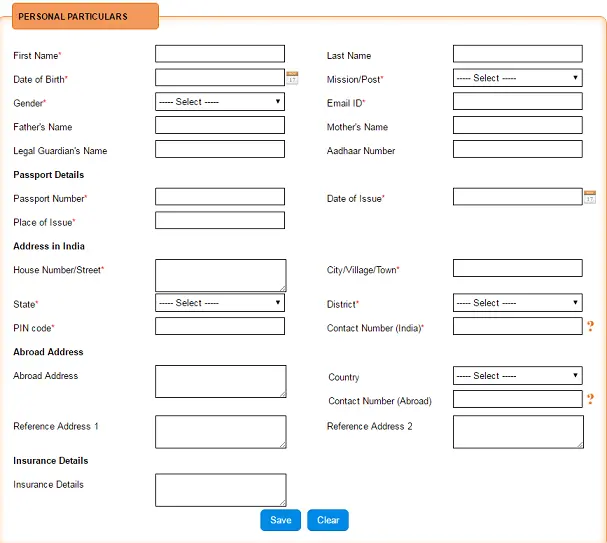Open the Date of Issue calendar picker icon
607x543 pixels.
click(x=590, y=197)
